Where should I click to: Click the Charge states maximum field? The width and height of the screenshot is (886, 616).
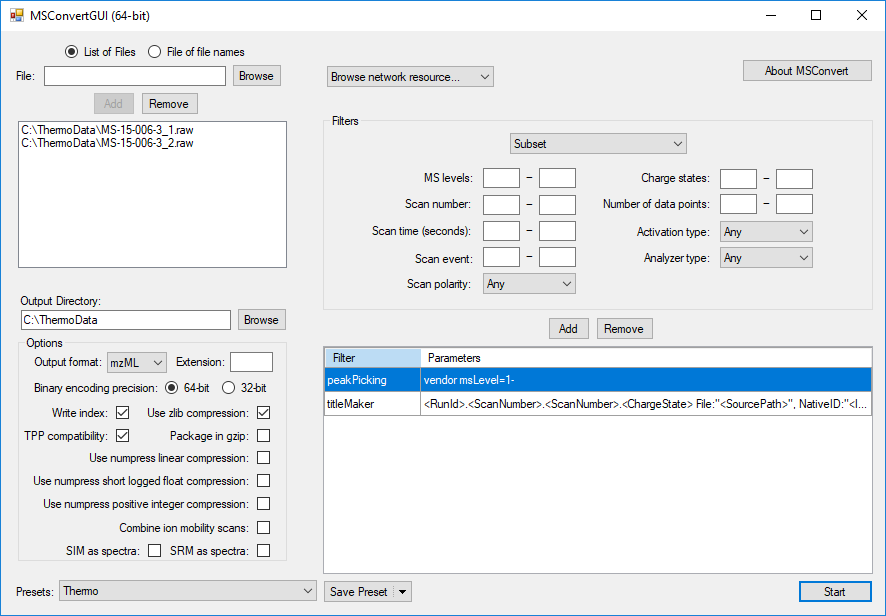click(x=794, y=179)
